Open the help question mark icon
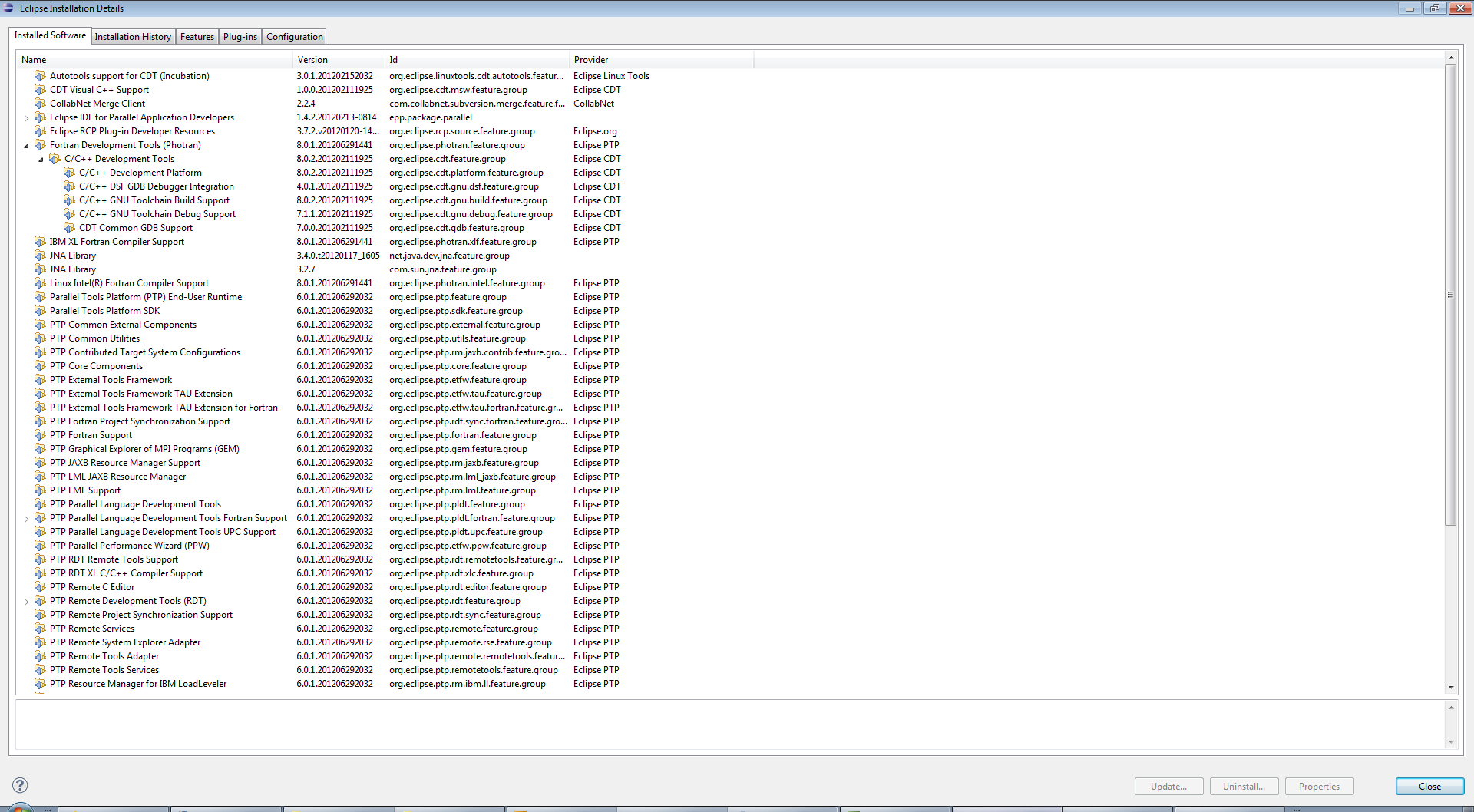This screenshot has width=1474, height=812. point(20,785)
